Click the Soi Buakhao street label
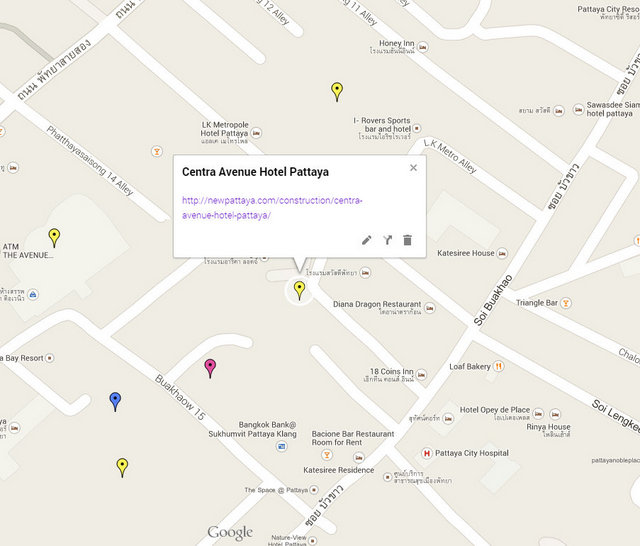Image resolution: width=640 pixels, height=546 pixels. tap(493, 300)
